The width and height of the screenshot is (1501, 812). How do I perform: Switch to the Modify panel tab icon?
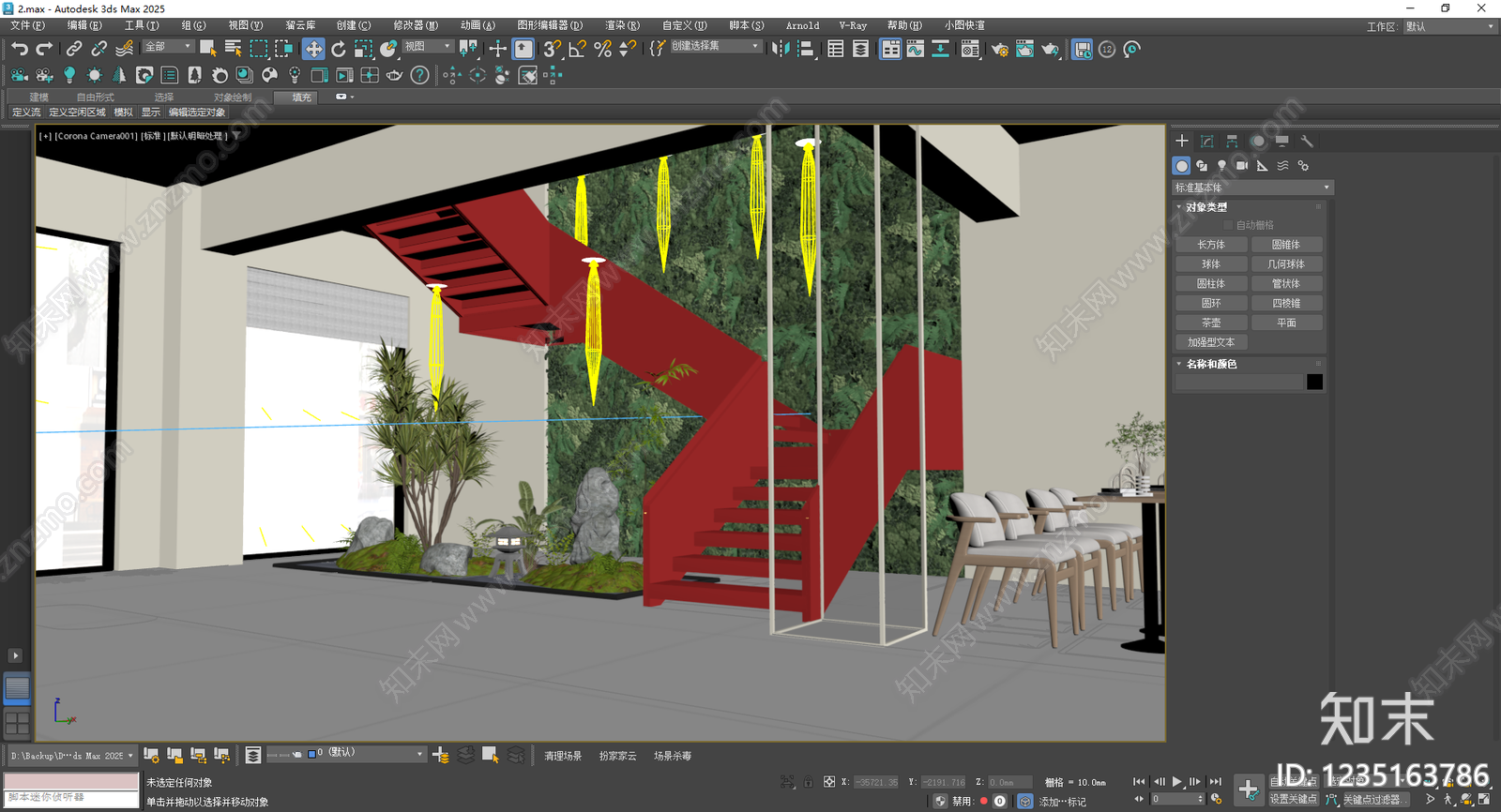(x=1207, y=141)
